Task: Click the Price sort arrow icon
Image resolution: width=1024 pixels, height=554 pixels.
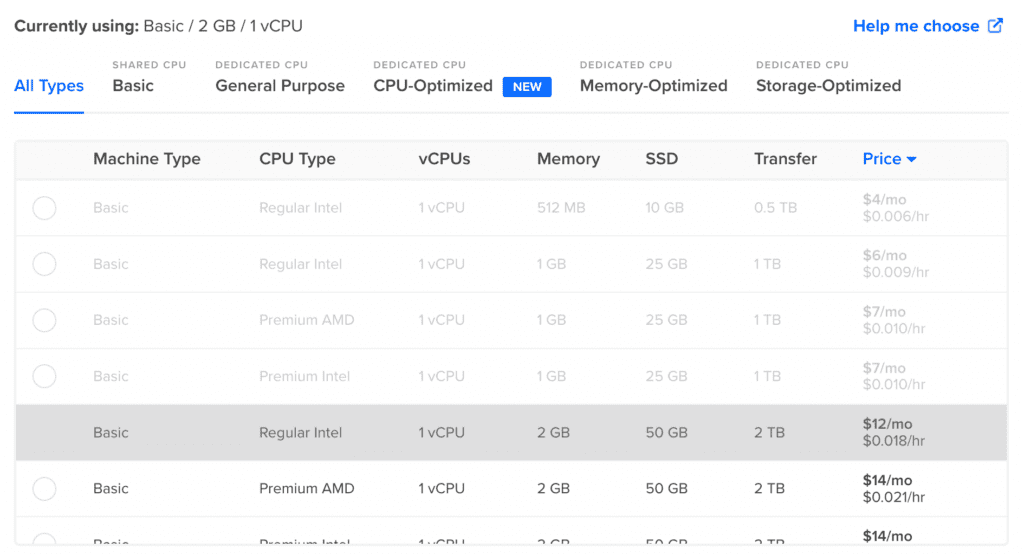Action: [x=912, y=159]
